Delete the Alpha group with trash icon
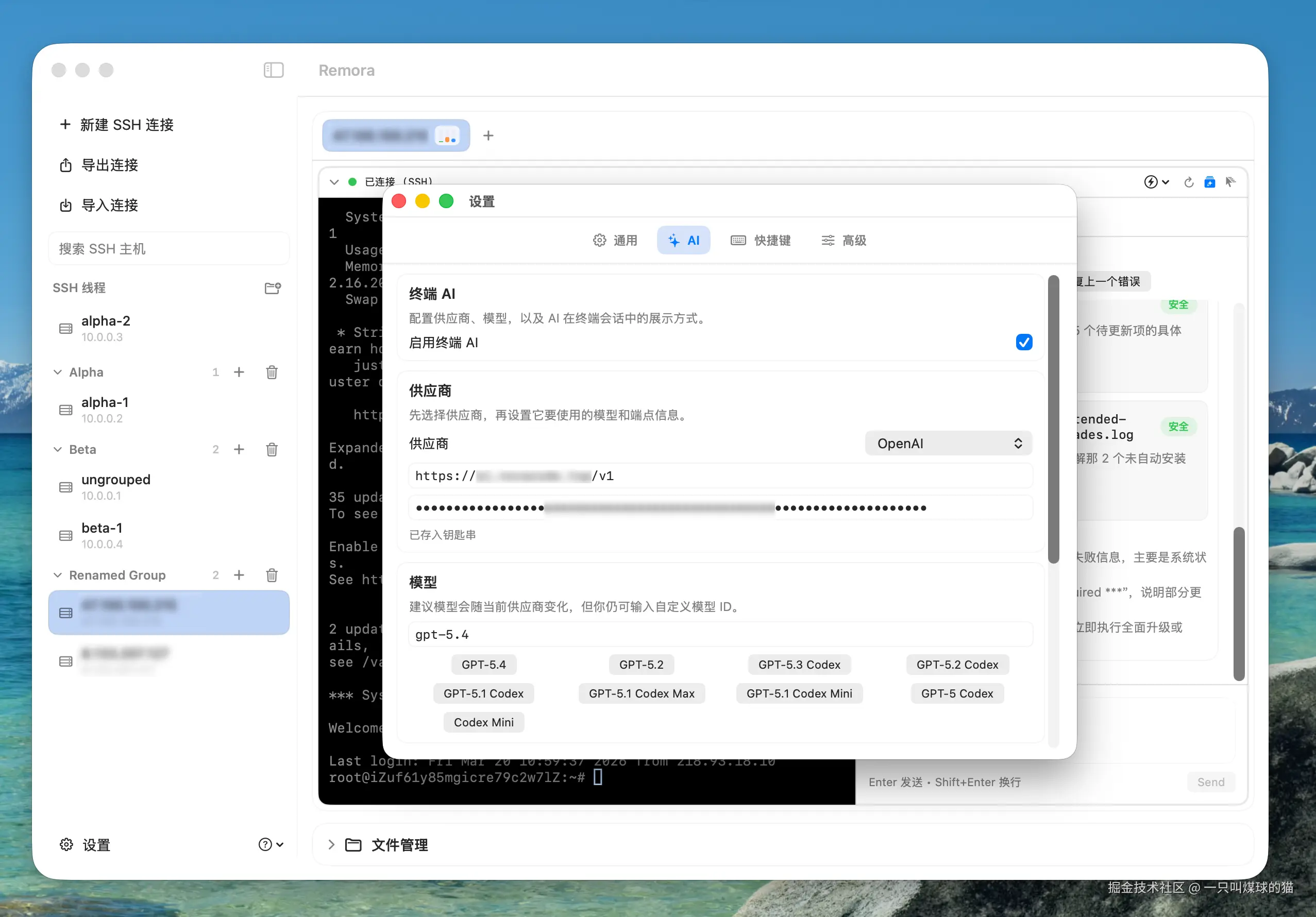 (x=272, y=372)
